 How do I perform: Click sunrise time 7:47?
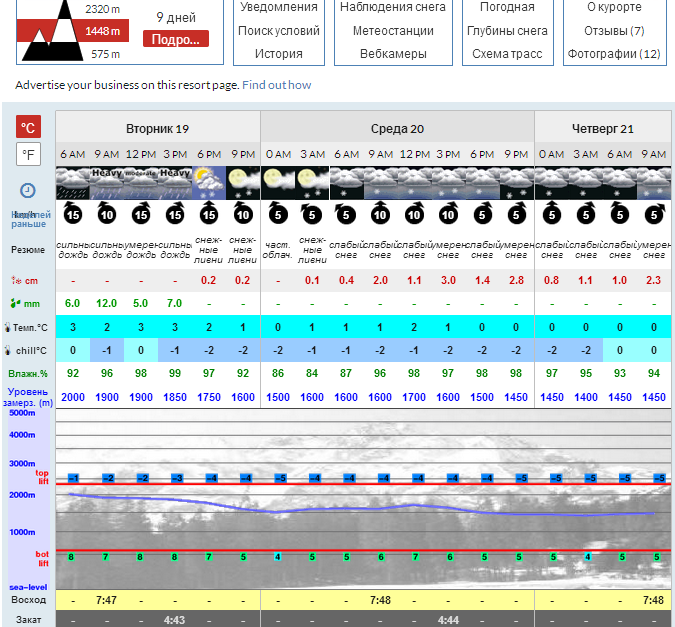click(x=106, y=600)
